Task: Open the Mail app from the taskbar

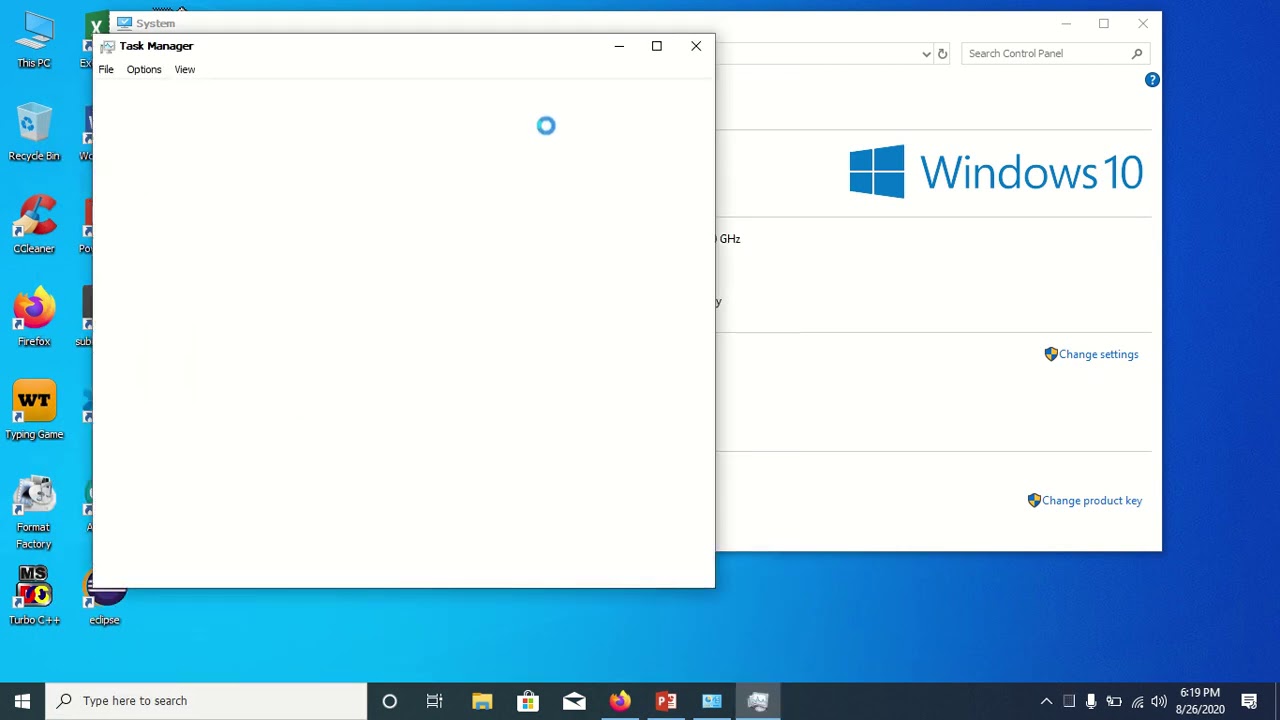Action: 574,701
